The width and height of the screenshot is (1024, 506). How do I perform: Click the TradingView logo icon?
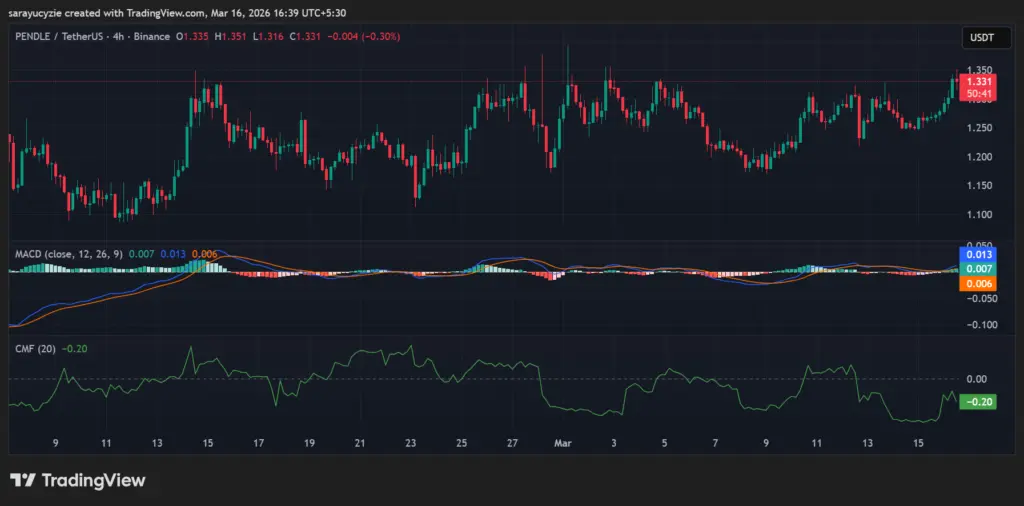[x=23, y=481]
